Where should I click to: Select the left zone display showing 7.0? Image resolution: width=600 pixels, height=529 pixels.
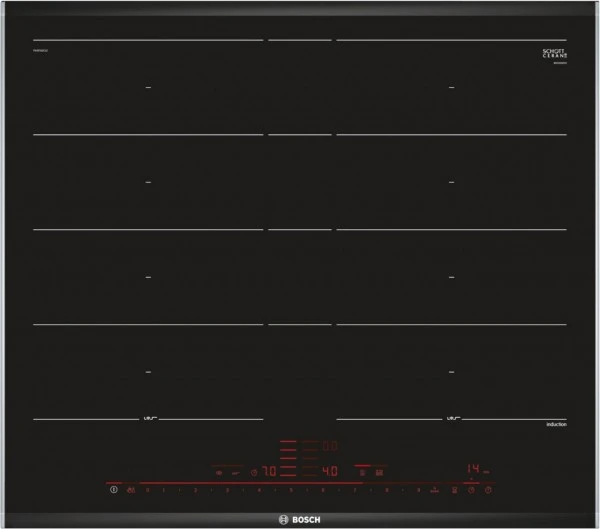click(x=269, y=471)
